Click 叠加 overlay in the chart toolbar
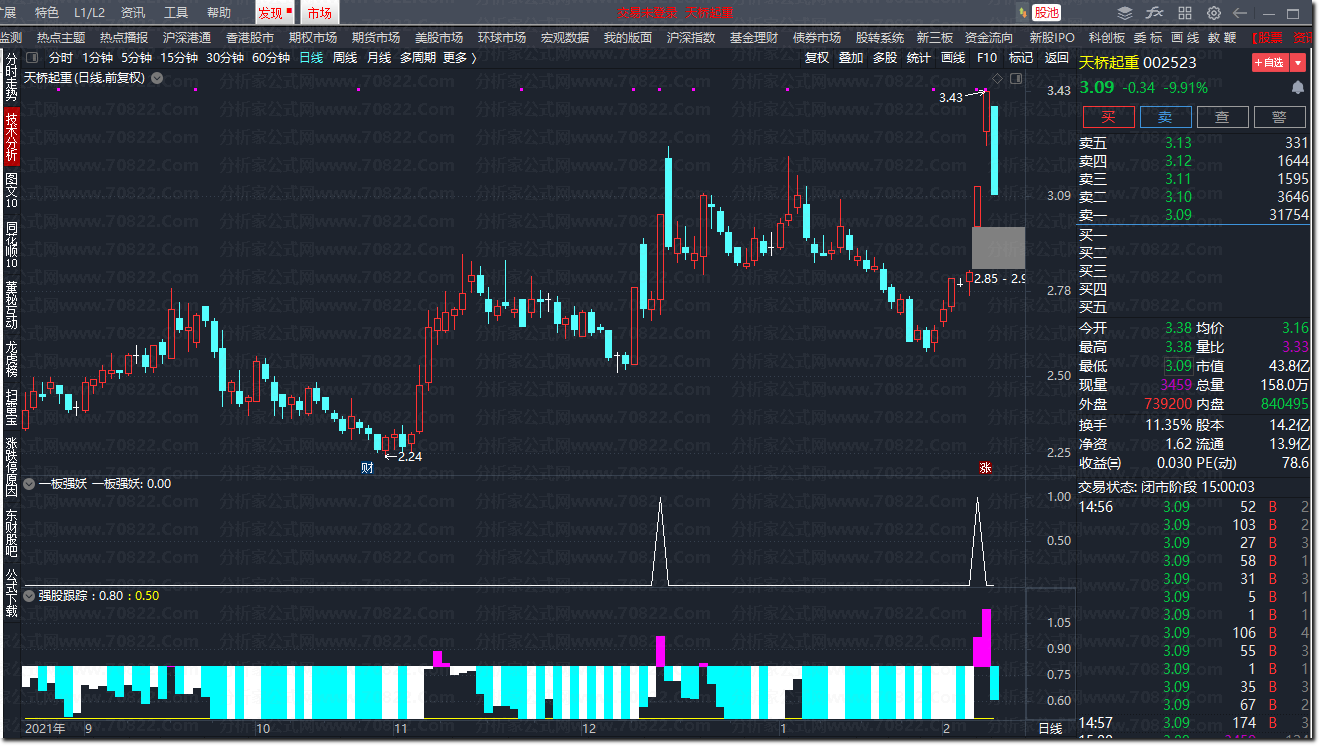 coord(851,58)
